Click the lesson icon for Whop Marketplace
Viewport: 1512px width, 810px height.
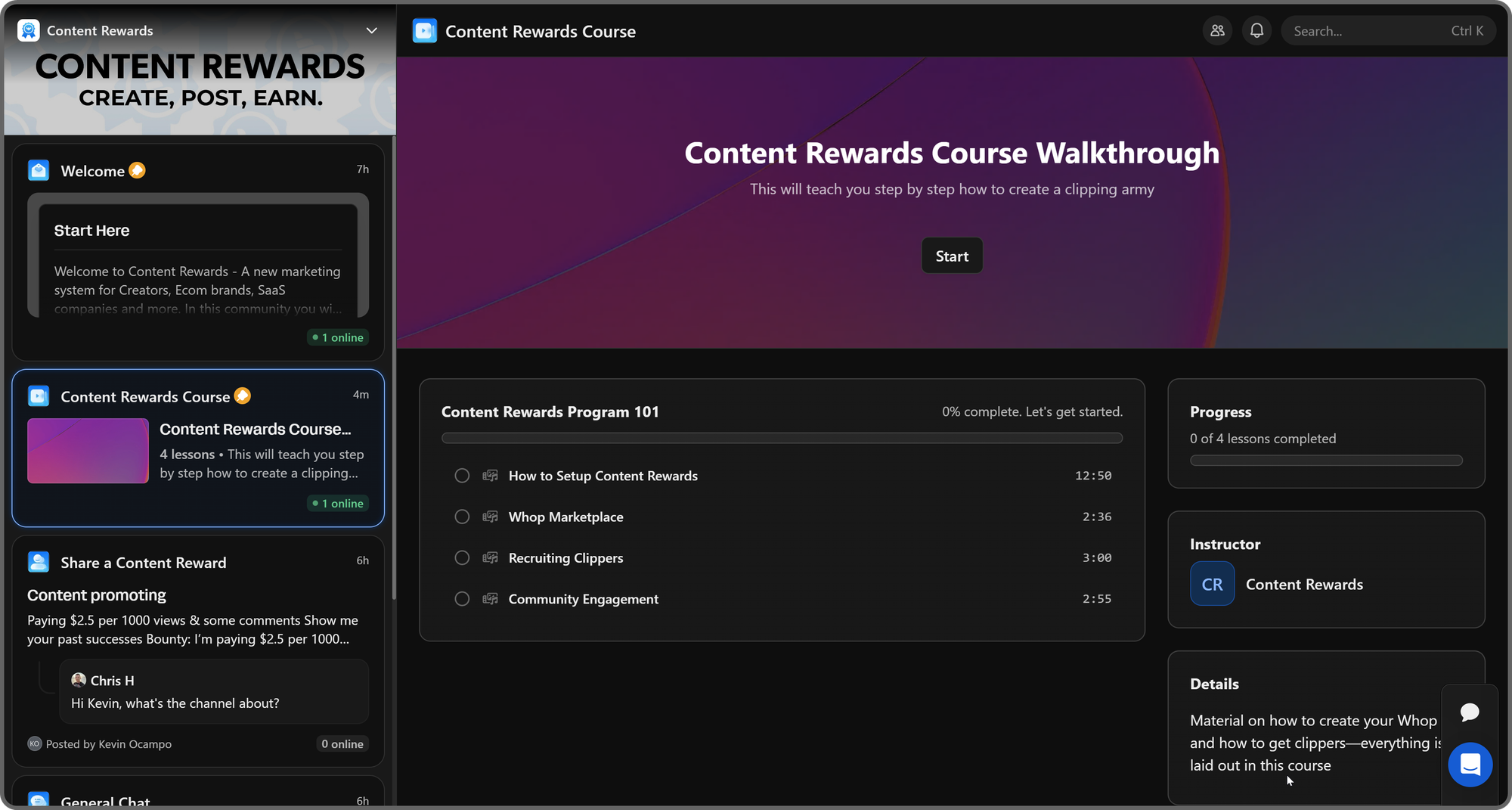click(x=490, y=517)
